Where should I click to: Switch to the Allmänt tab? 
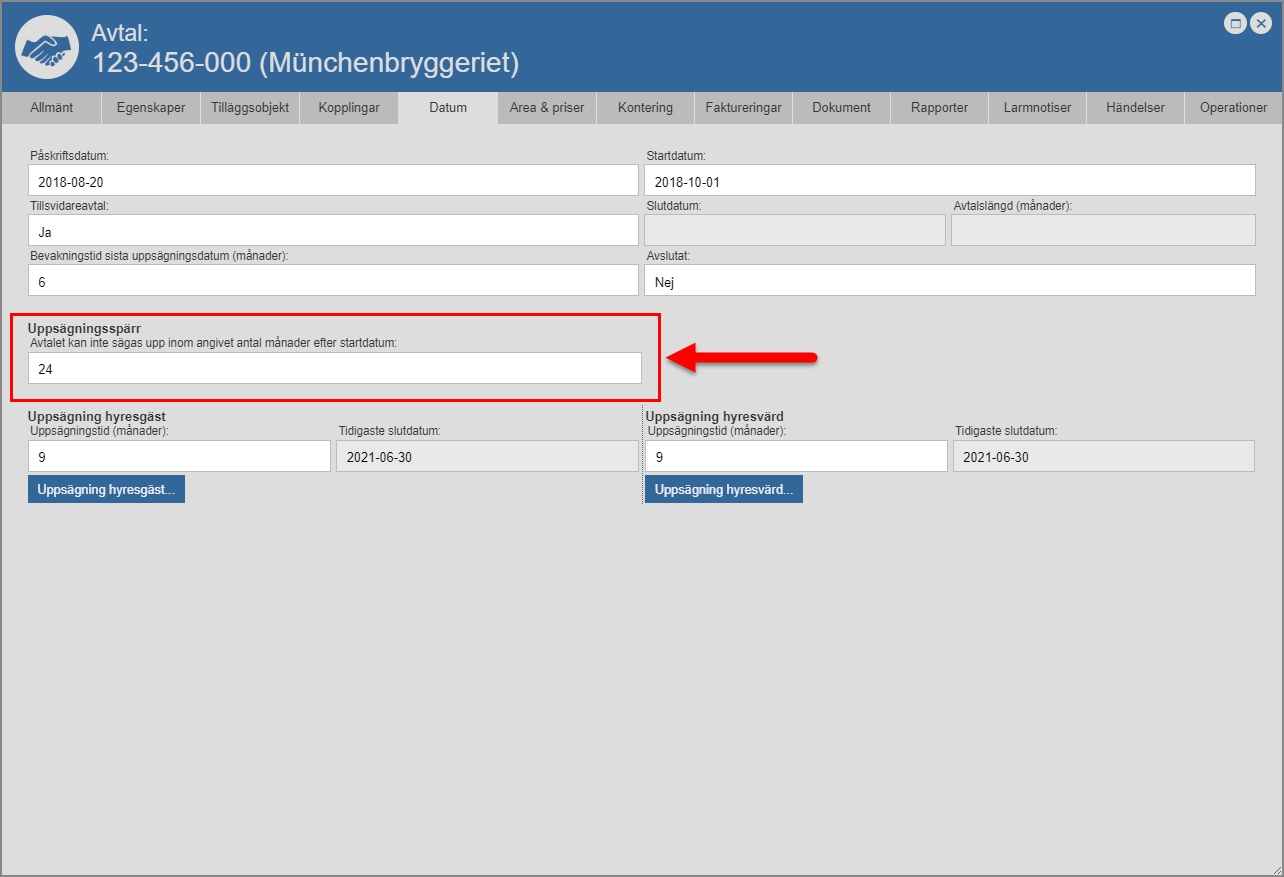coord(52,108)
